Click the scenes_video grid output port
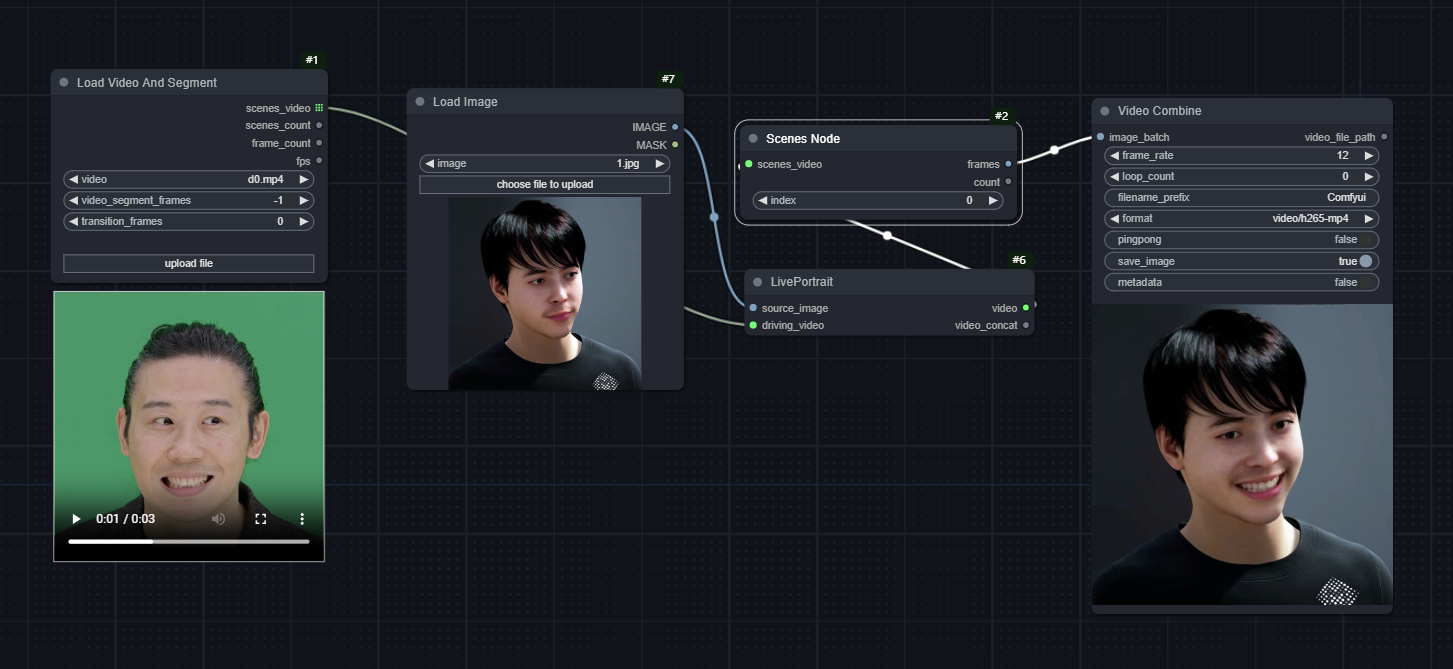Viewport: 1453px width, 669px height. tap(319, 108)
